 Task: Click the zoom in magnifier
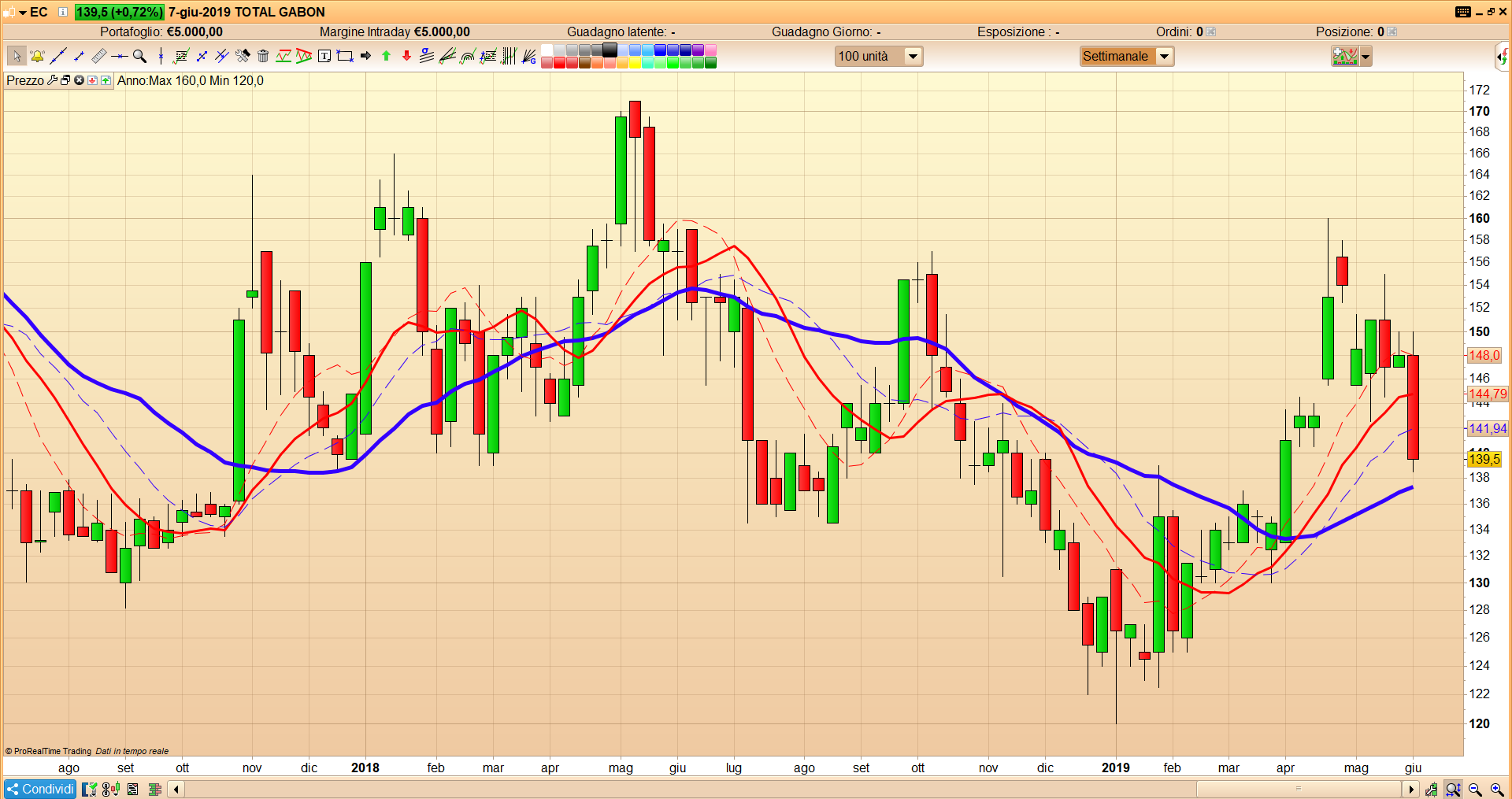click(x=1497, y=789)
